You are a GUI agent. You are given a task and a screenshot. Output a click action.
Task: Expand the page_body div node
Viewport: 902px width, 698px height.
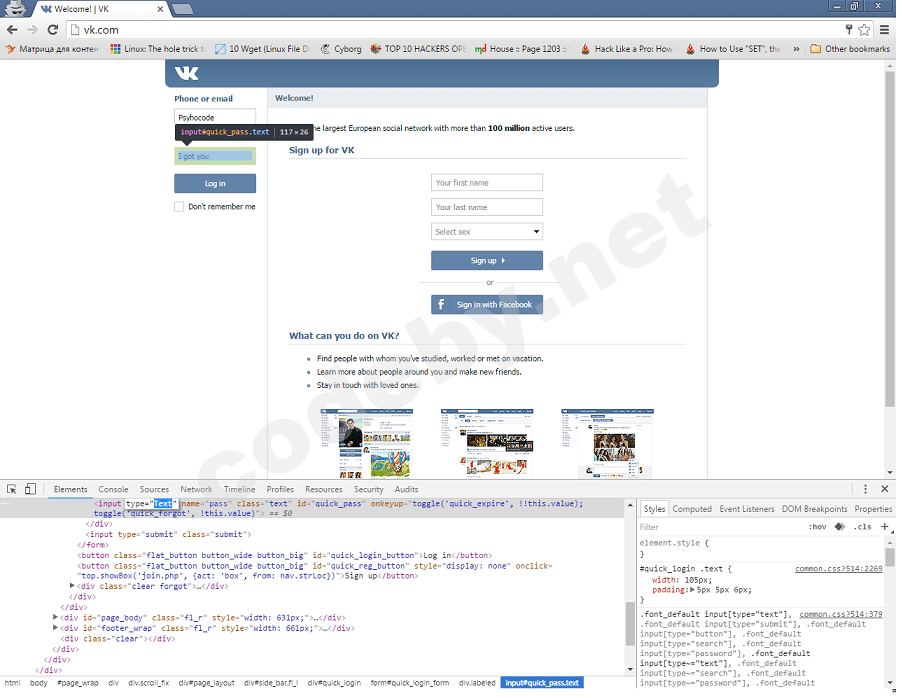55,617
